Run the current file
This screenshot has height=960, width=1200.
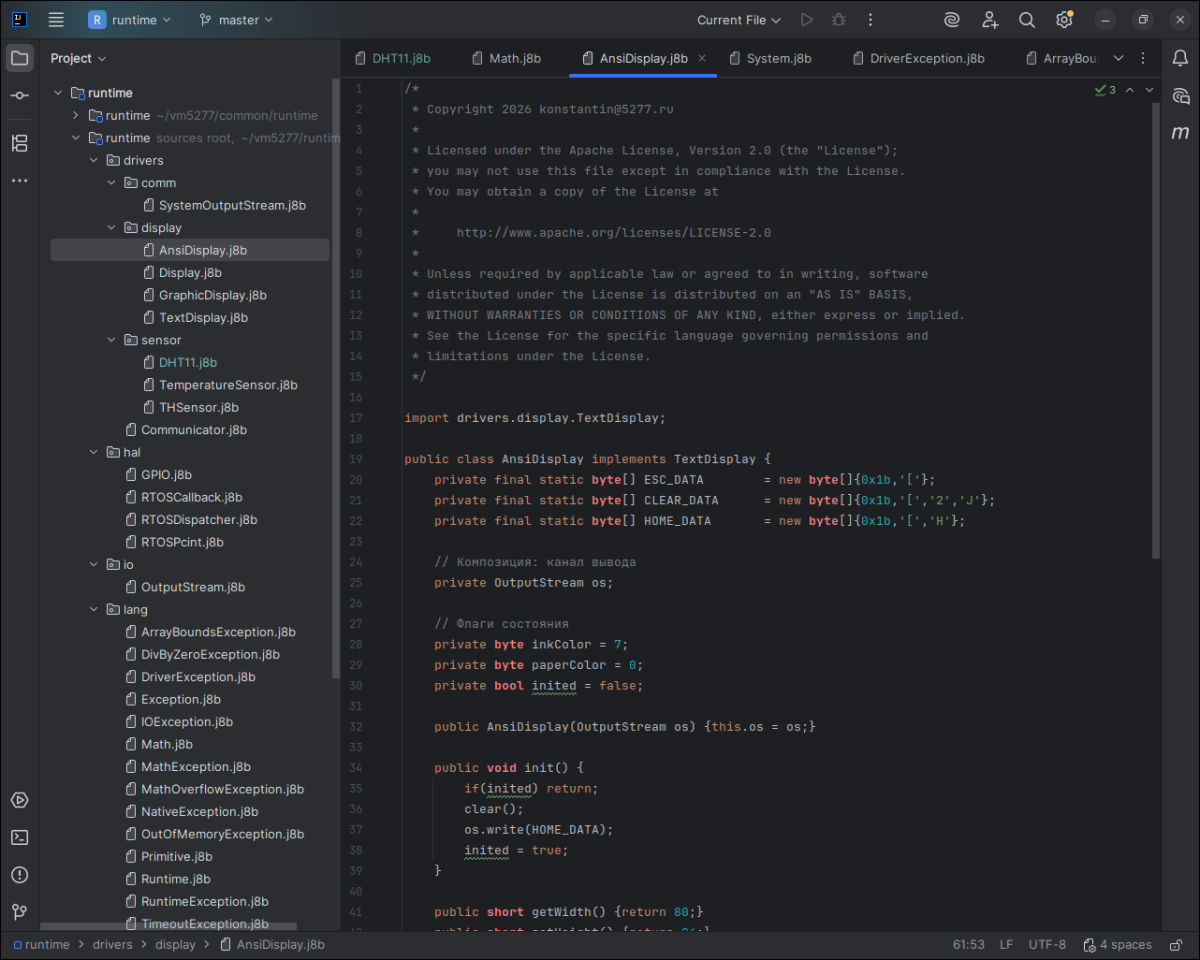806,20
